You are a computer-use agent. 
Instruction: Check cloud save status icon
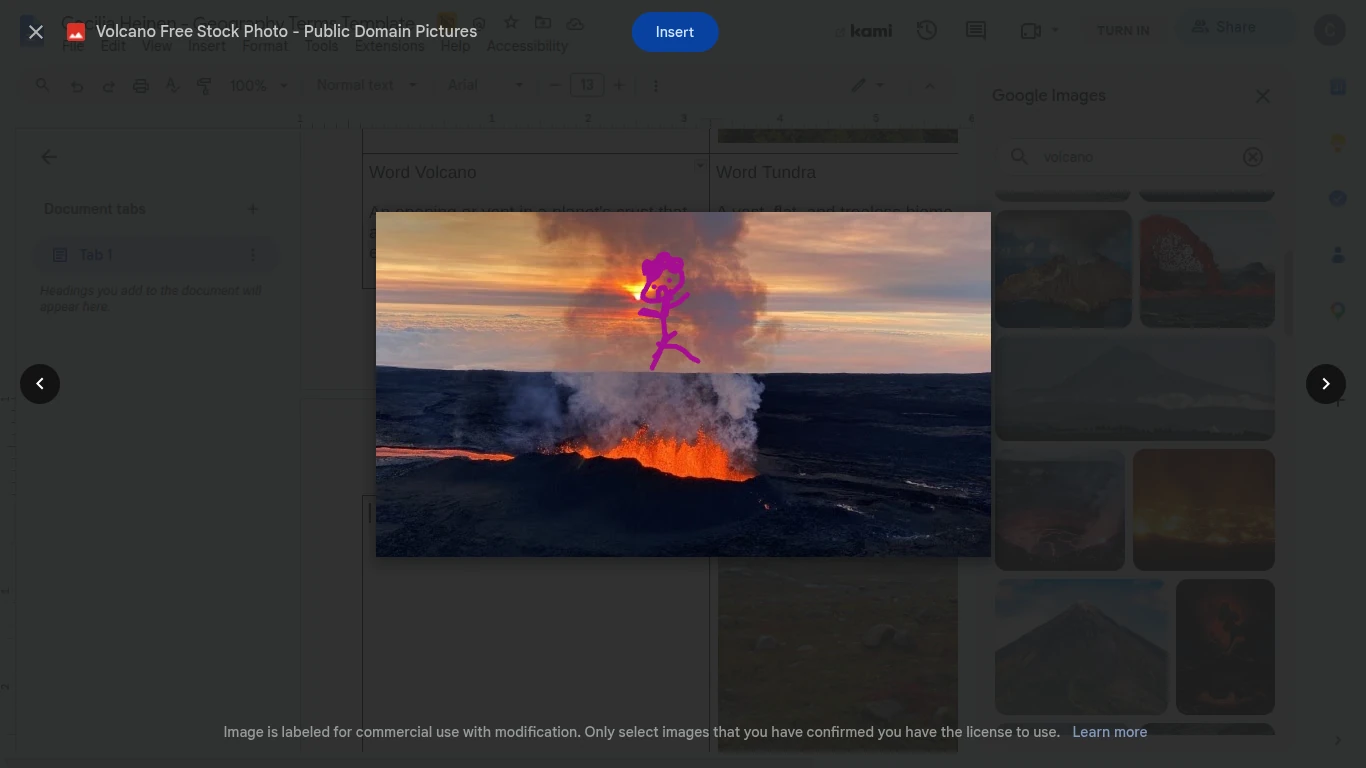(x=575, y=23)
